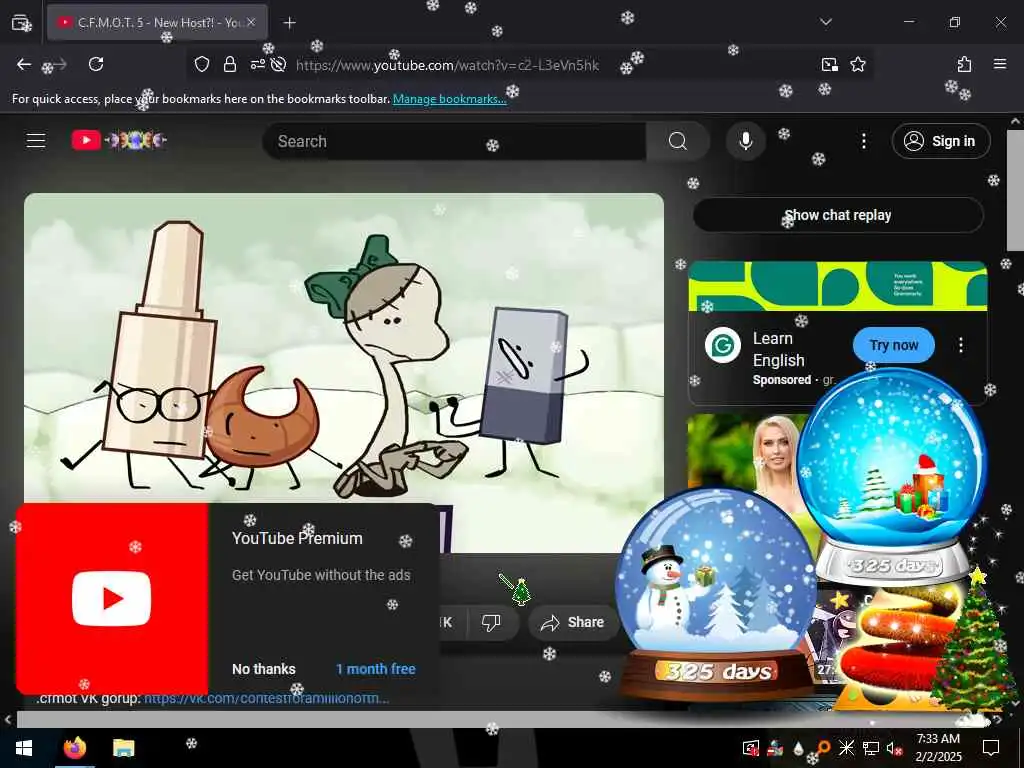Reload the current page
The width and height of the screenshot is (1024, 768).
point(96,64)
